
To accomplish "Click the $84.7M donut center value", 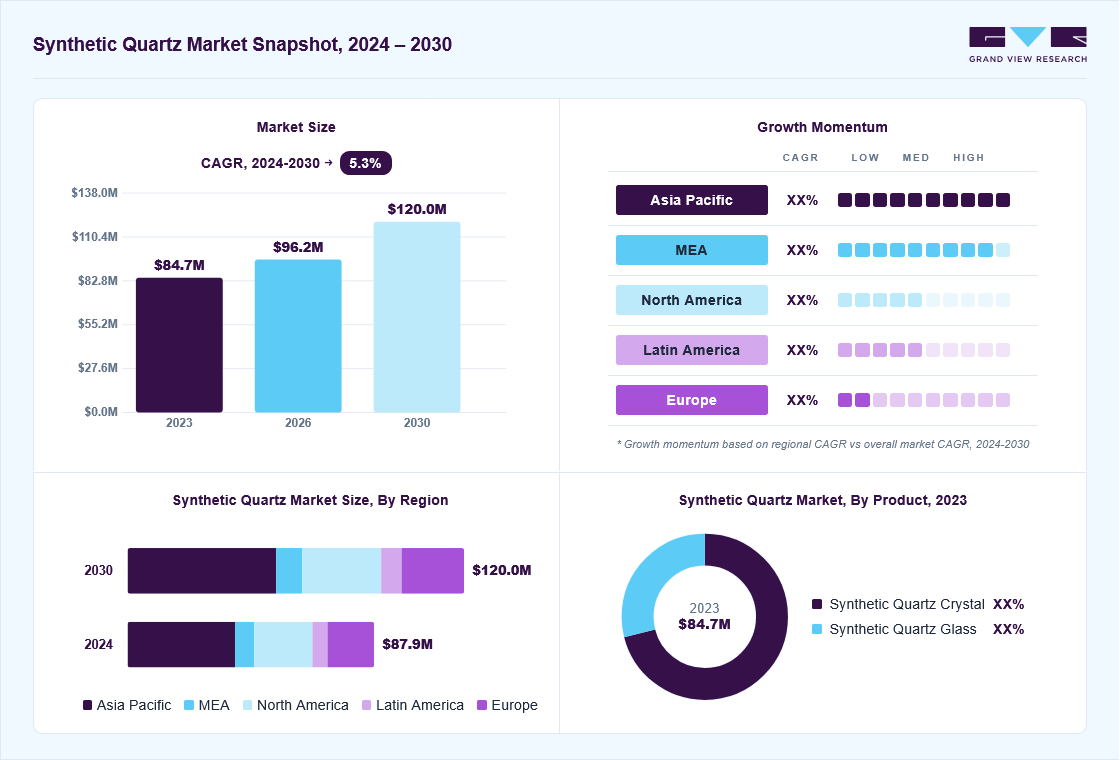I will [x=704, y=624].
